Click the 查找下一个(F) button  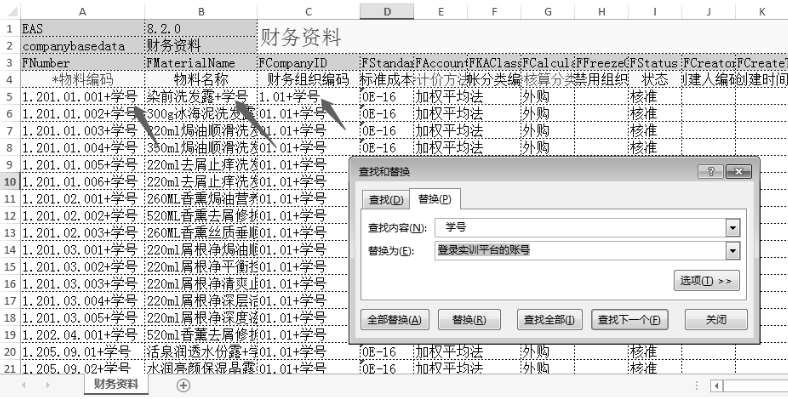(630, 320)
